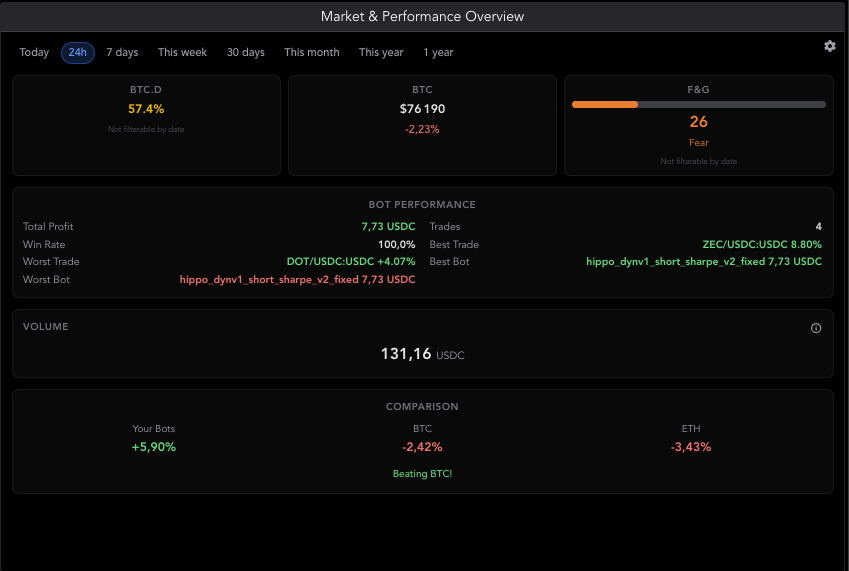Select This year range
The height and width of the screenshot is (571, 849).
(x=381, y=52)
